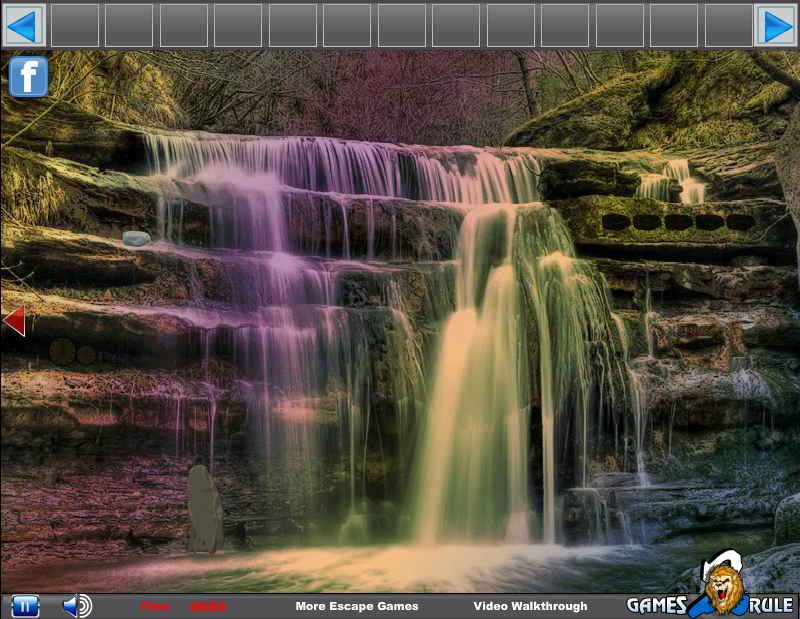Click the blue right inventory scroll arrow

(x=776, y=26)
